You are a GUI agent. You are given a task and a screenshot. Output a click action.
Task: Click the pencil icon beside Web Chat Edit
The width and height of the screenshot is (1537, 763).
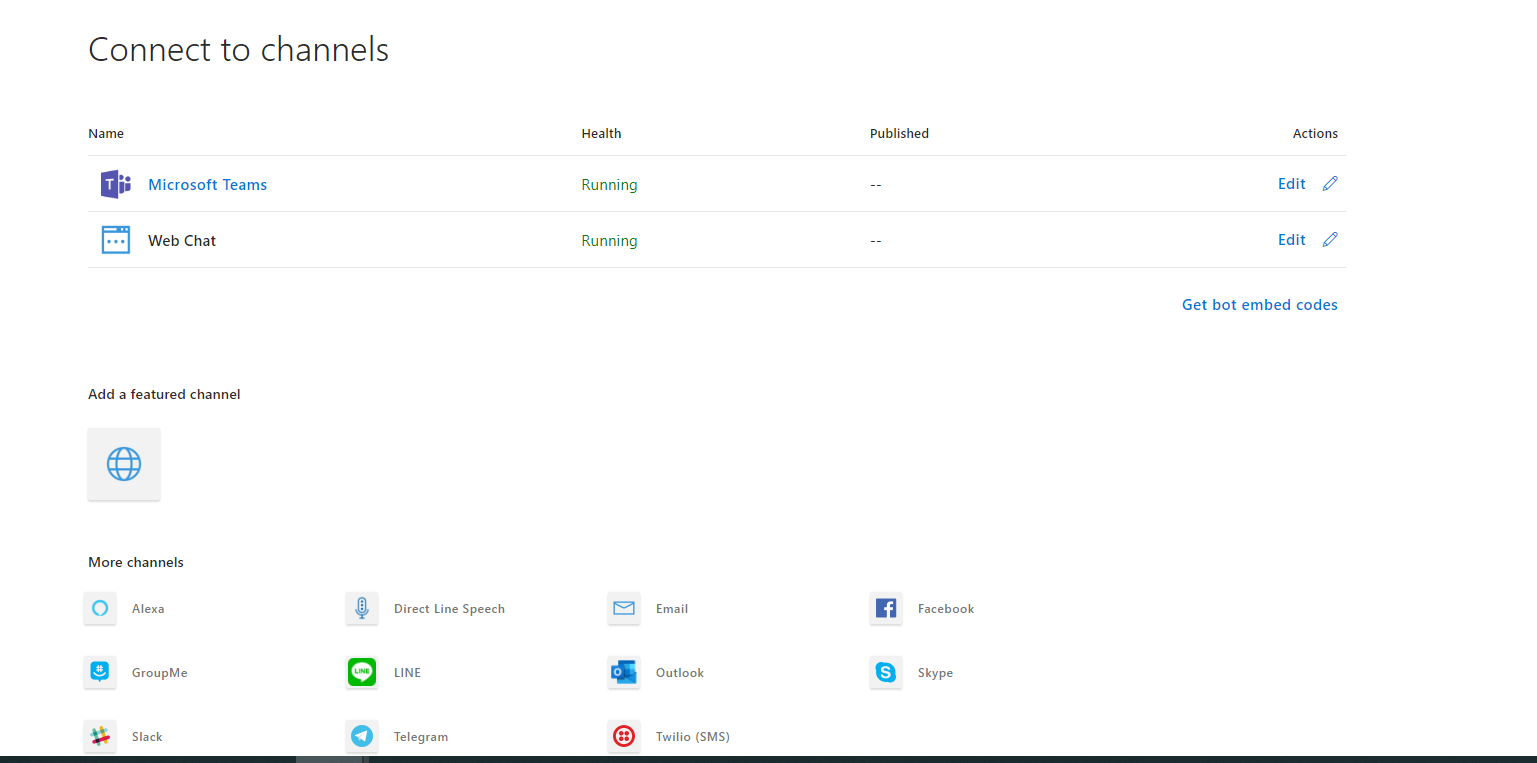pyautogui.click(x=1330, y=239)
